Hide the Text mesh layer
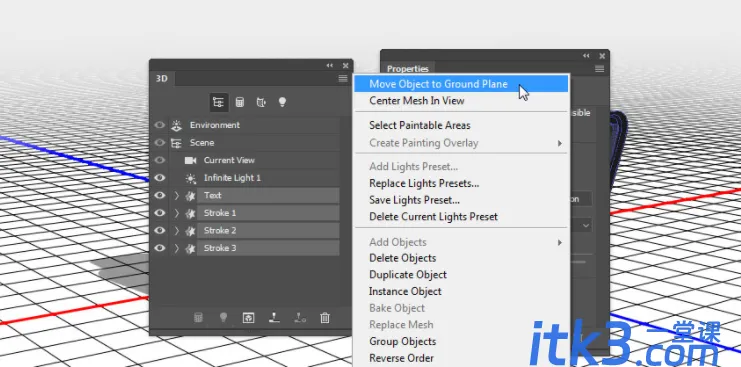 pyautogui.click(x=160, y=195)
